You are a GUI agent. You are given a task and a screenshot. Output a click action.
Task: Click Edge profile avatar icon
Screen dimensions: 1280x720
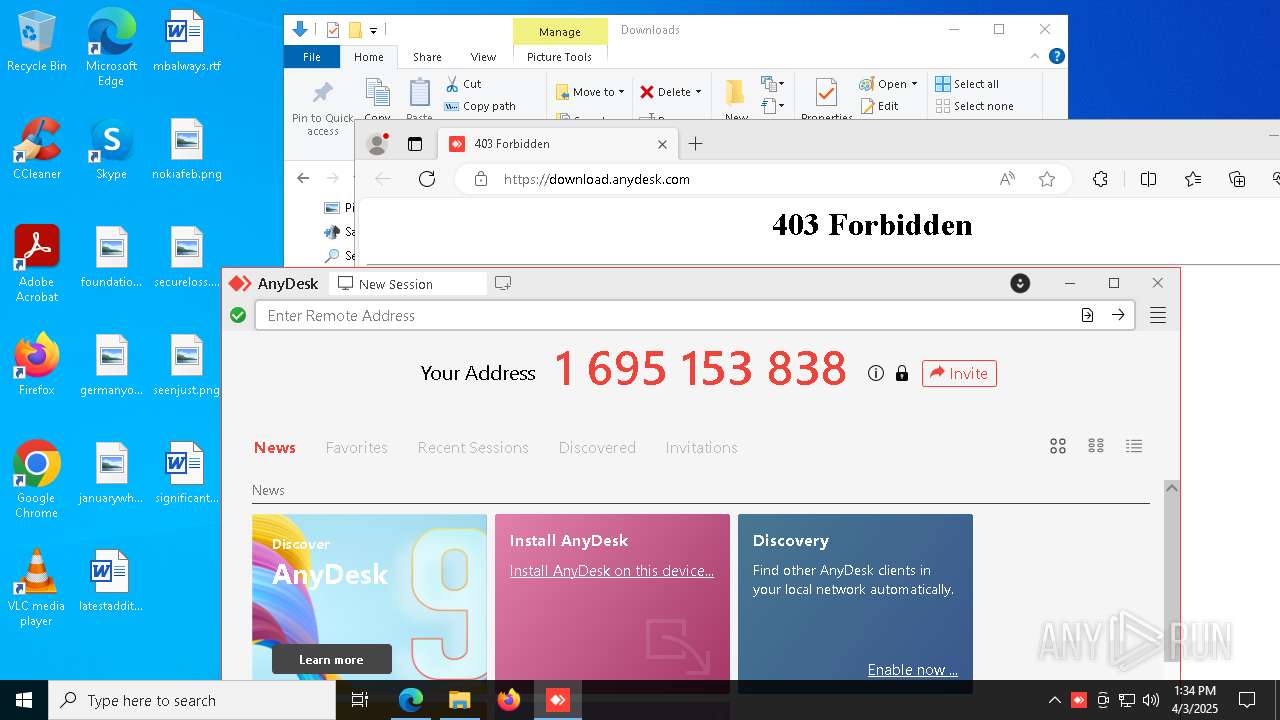click(x=378, y=144)
